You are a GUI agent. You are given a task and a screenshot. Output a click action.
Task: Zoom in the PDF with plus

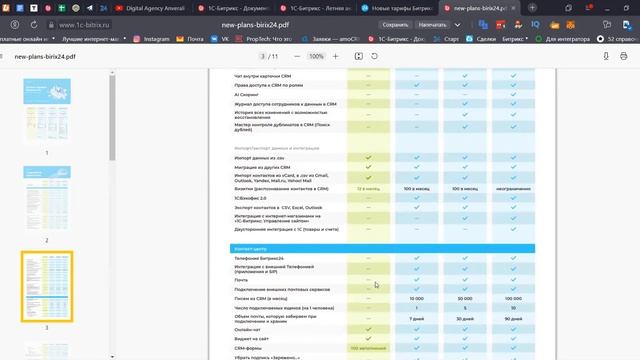[336, 56]
